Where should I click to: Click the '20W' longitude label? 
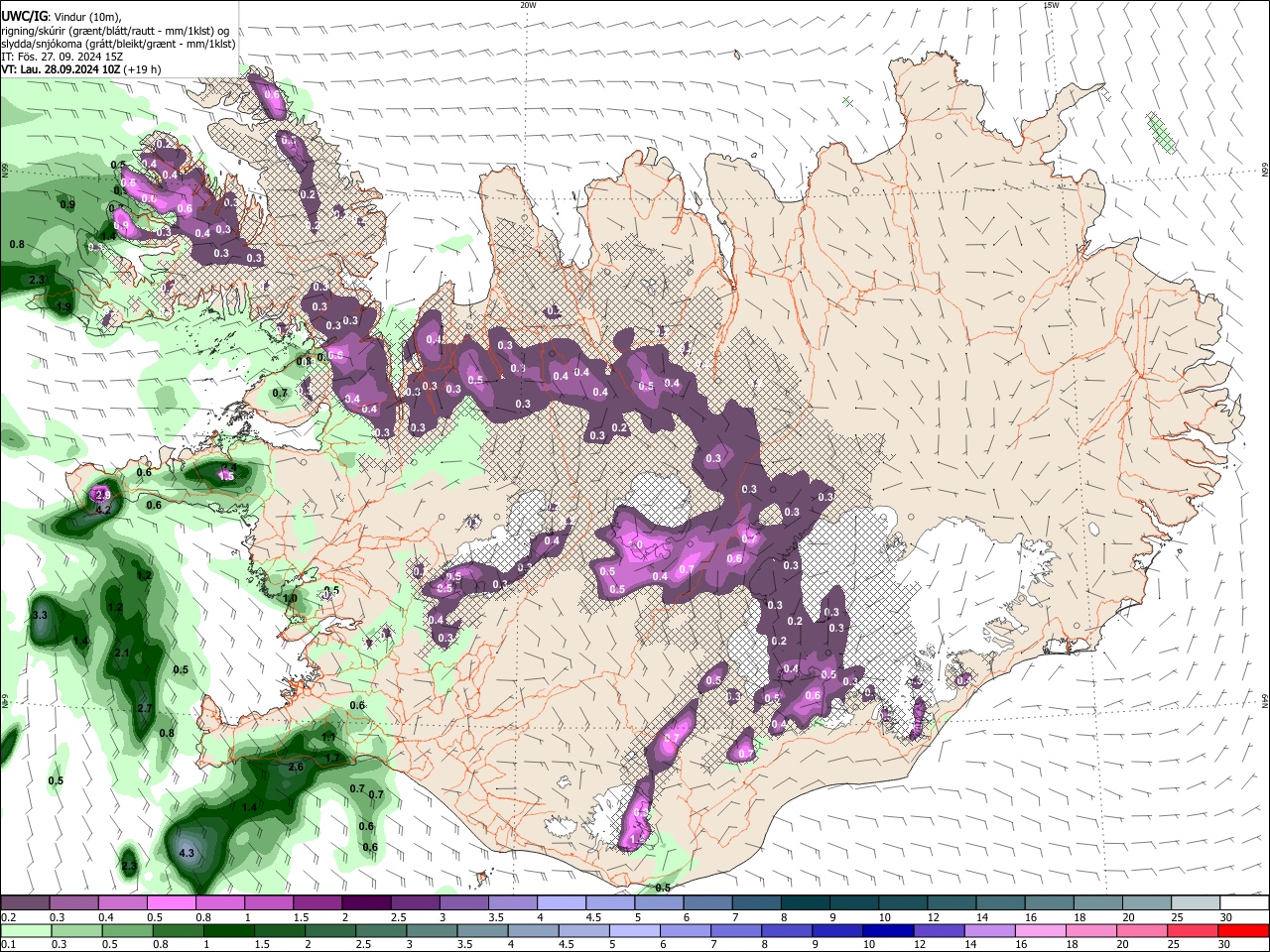coord(528,5)
